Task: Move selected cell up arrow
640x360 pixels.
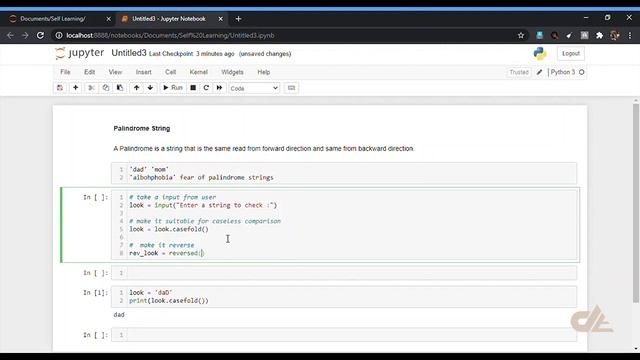Action: click(x=136, y=88)
